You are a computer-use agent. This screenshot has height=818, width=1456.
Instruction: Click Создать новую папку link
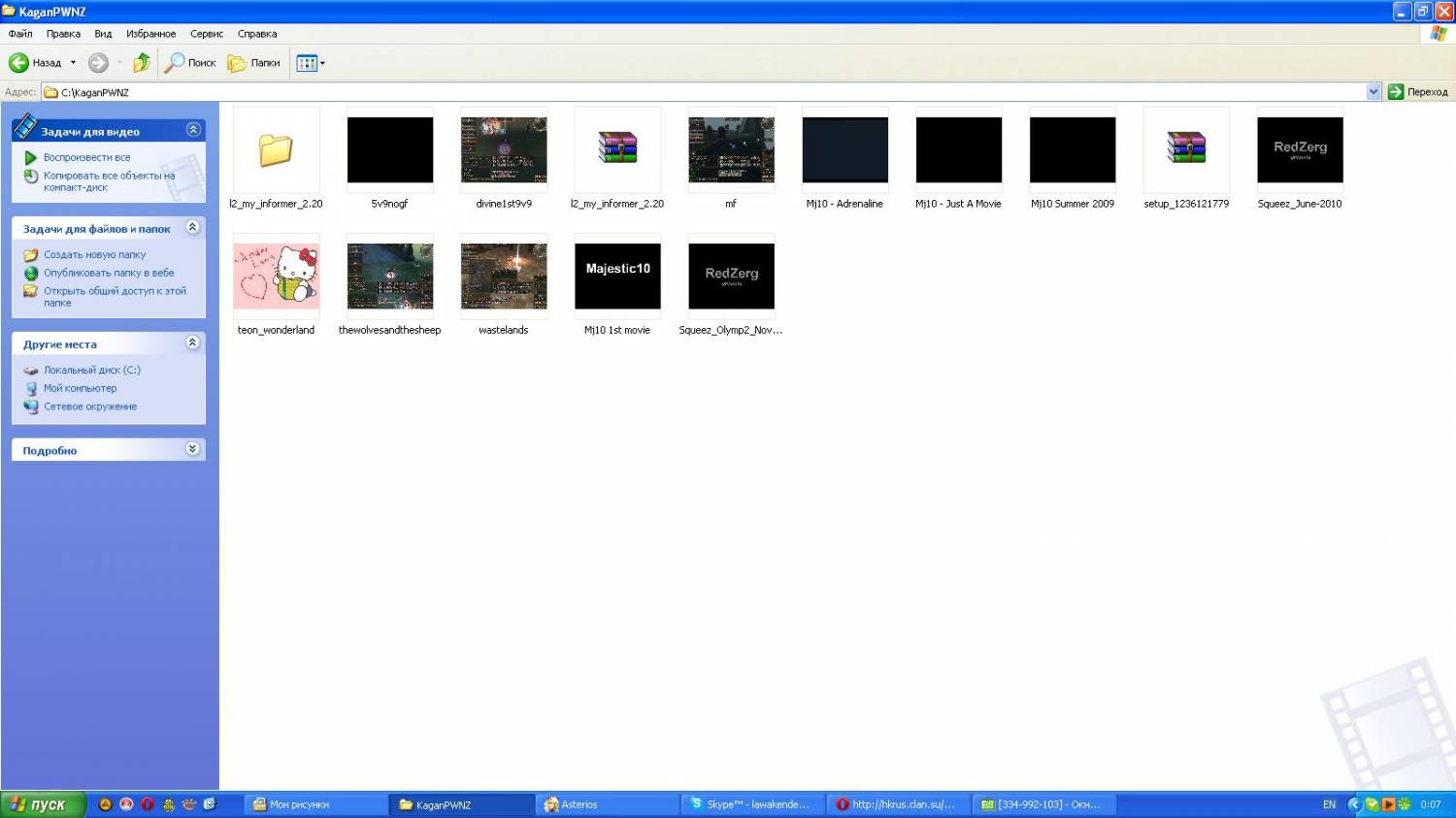tap(94, 255)
